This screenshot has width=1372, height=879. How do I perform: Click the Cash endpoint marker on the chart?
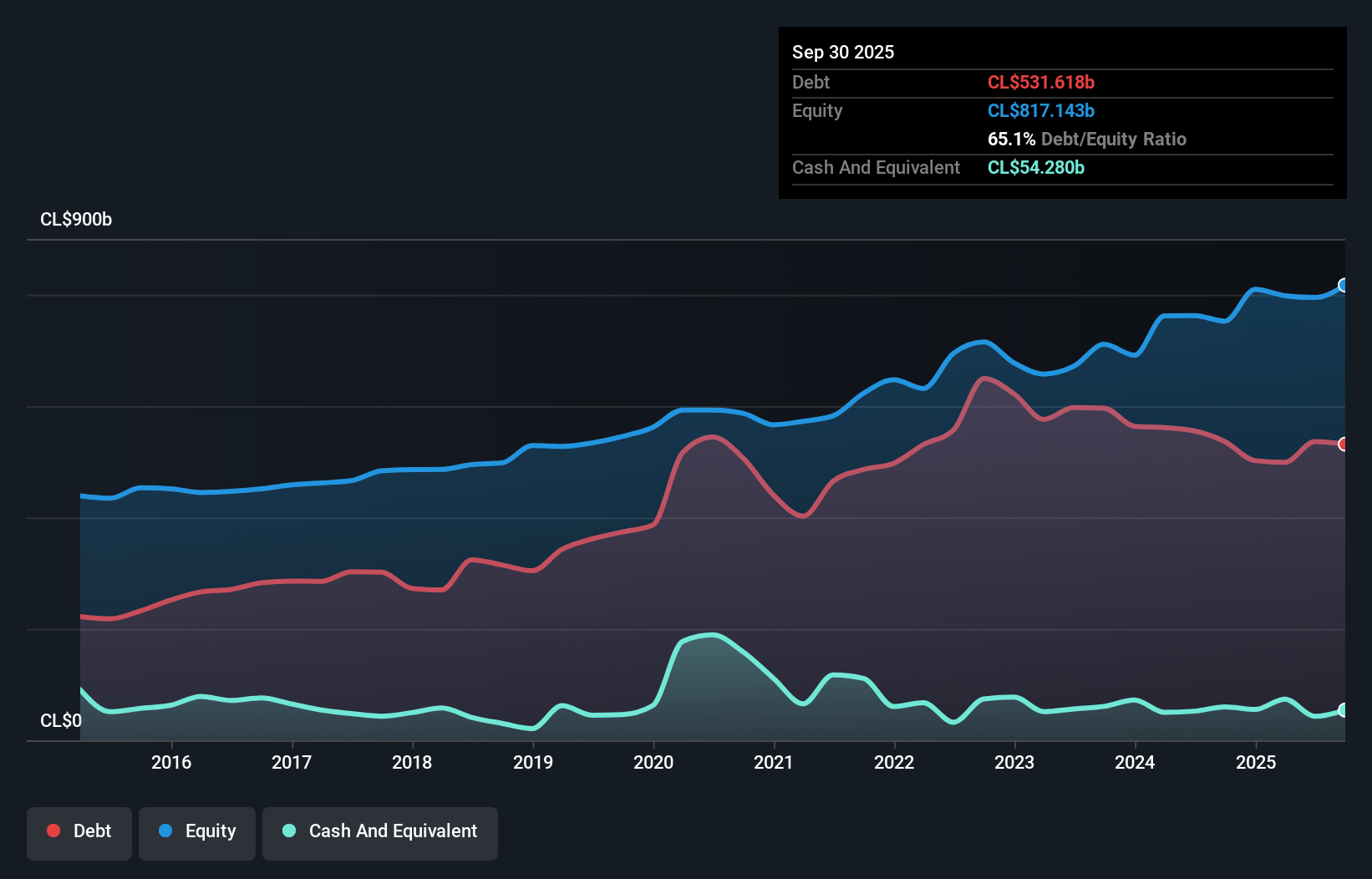[x=1344, y=710]
